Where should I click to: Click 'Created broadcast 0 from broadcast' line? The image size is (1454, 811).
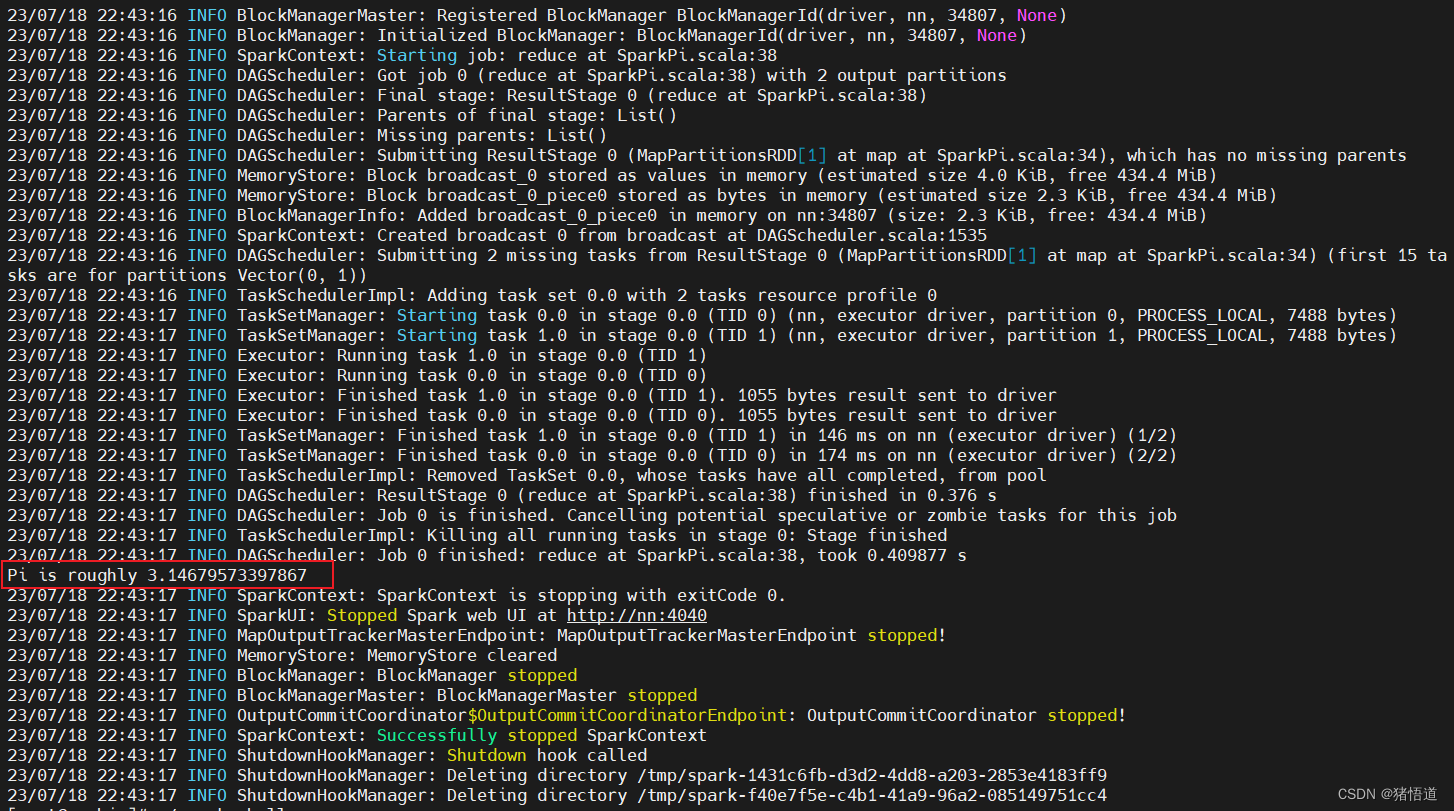(497, 235)
